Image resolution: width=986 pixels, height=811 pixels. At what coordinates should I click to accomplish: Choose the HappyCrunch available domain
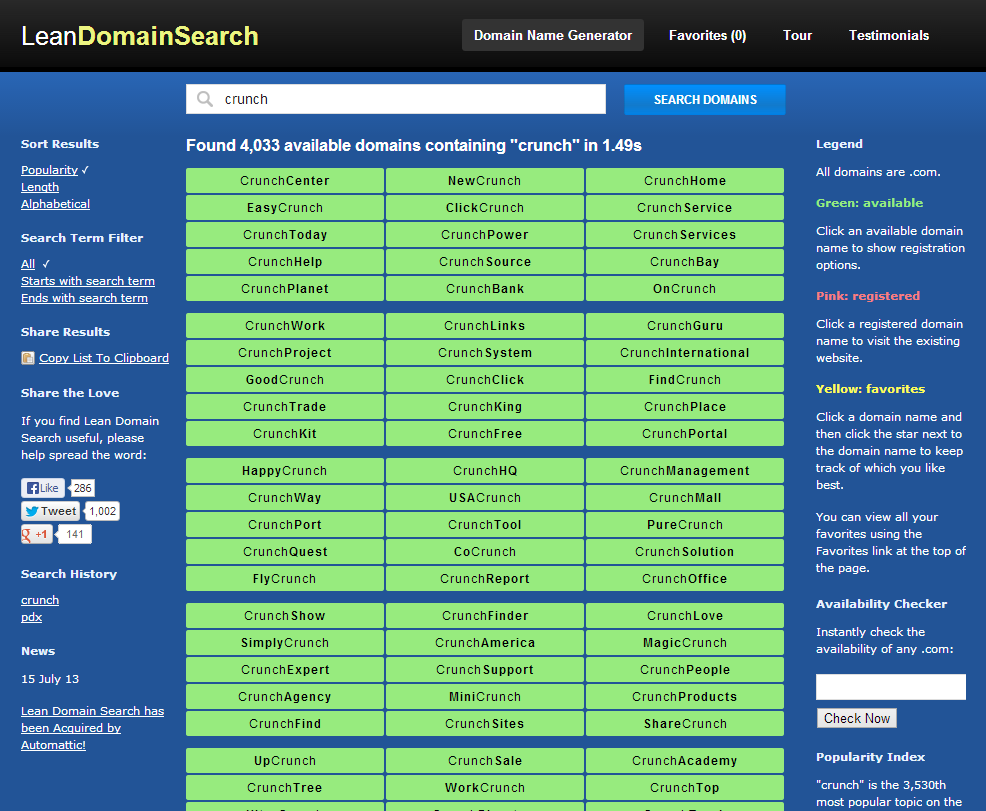pyautogui.click(x=285, y=471)
